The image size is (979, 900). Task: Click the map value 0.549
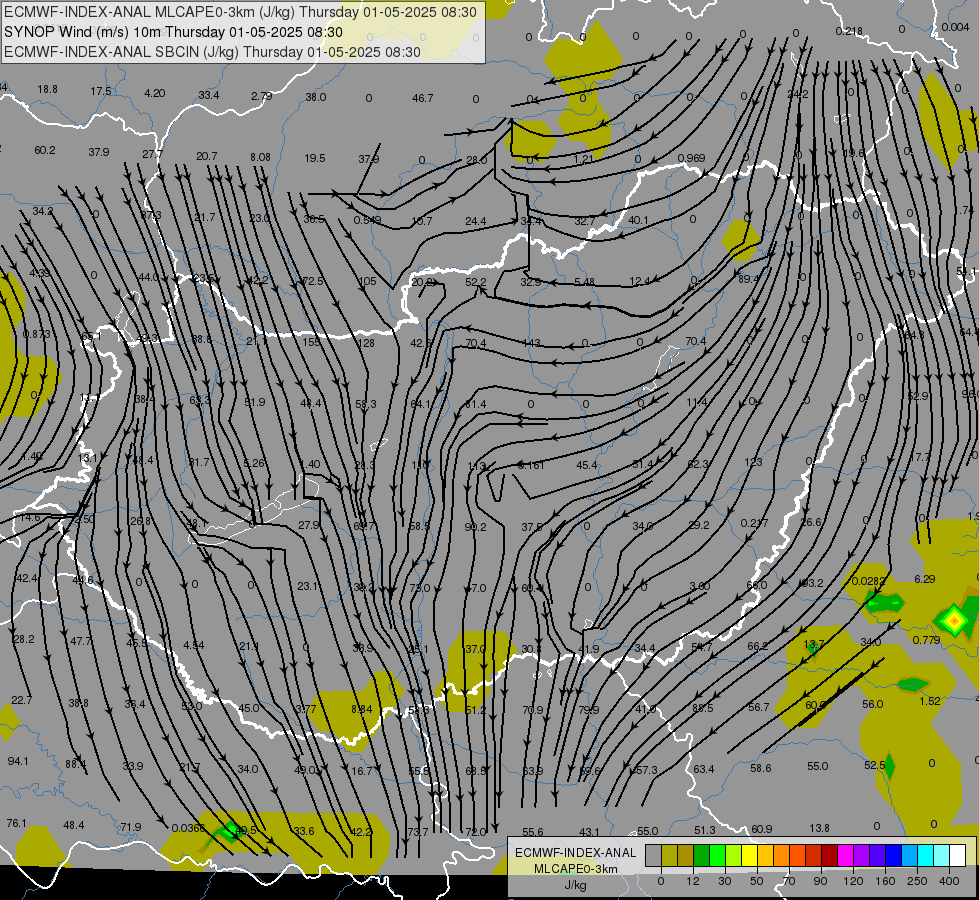click(x=367, y=220)
